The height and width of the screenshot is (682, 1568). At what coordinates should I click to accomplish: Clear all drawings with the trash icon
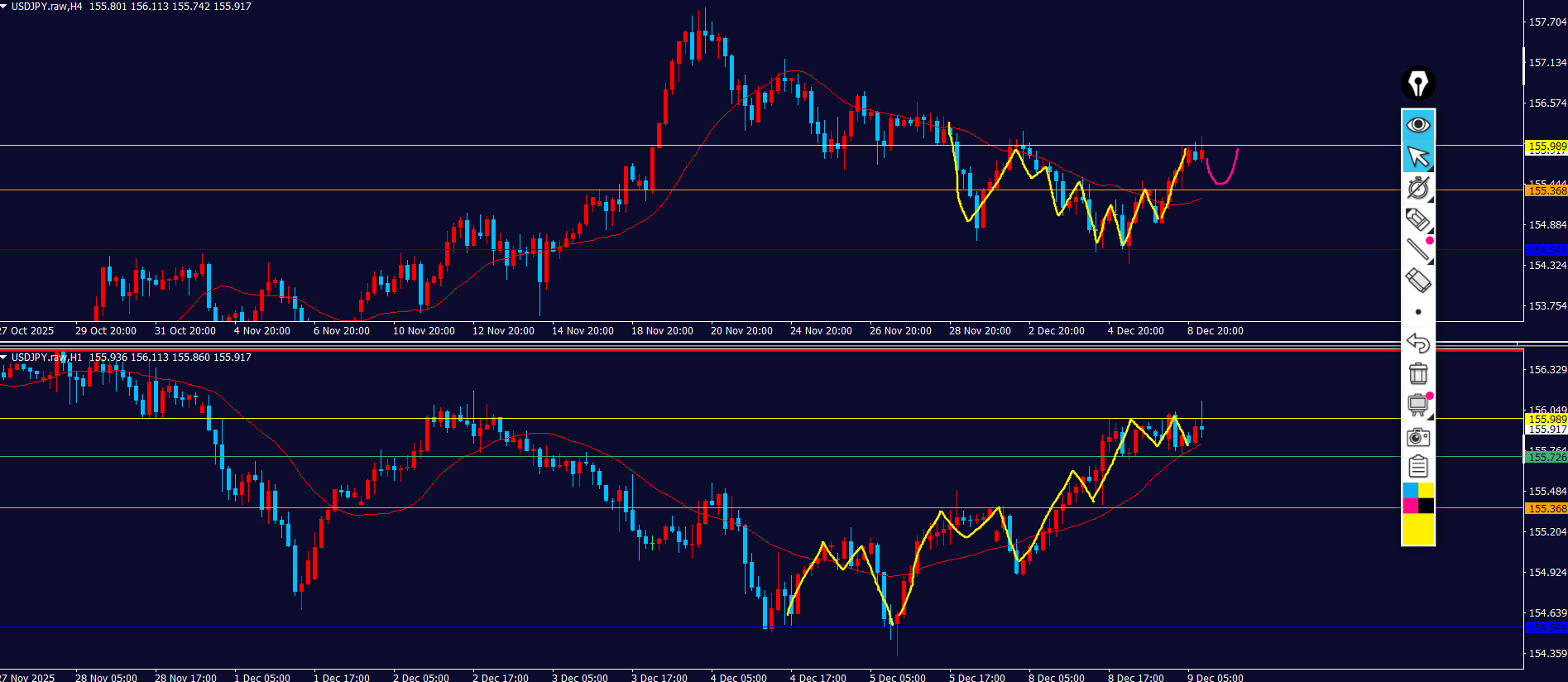tap(1417, 374)
